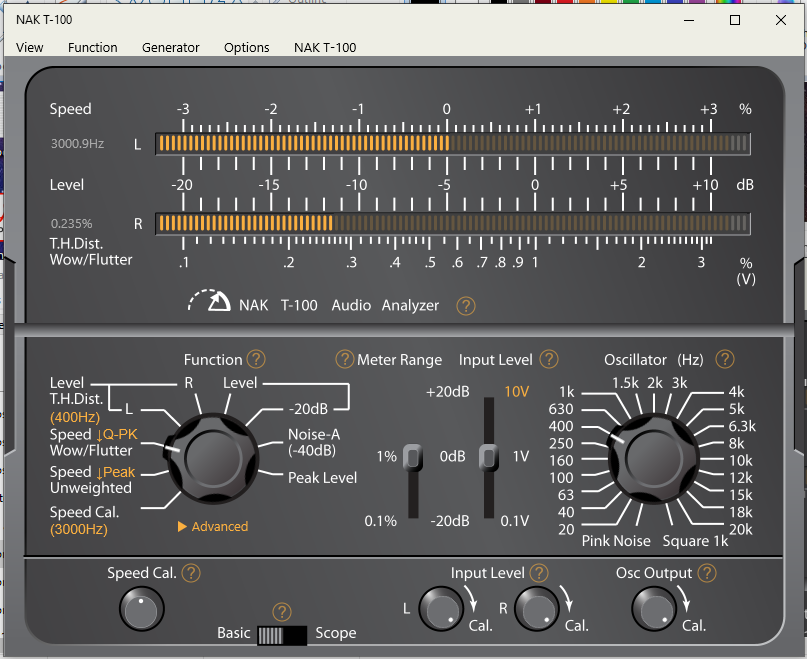Viewport: 807px width, 659px height.
Task: Select Speed Q-PK Wow/Flutter function
Action: click(x=93, y=442)
